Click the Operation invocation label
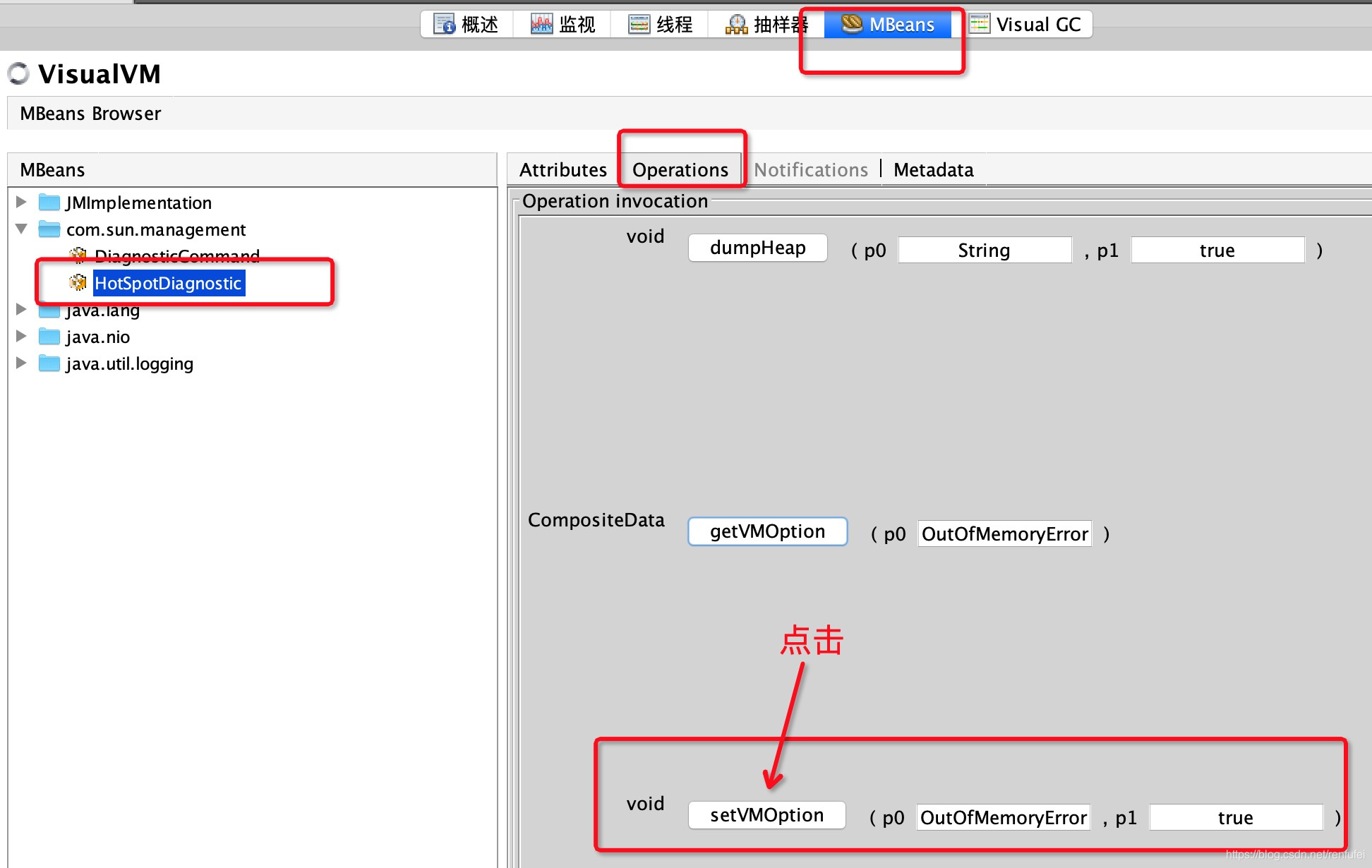 pyautogui.click(x=615, y=201)
